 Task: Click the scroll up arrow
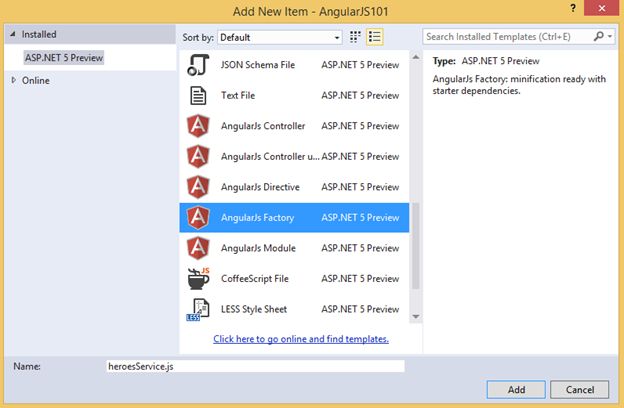pyautogui.click(x=415, y=57)
